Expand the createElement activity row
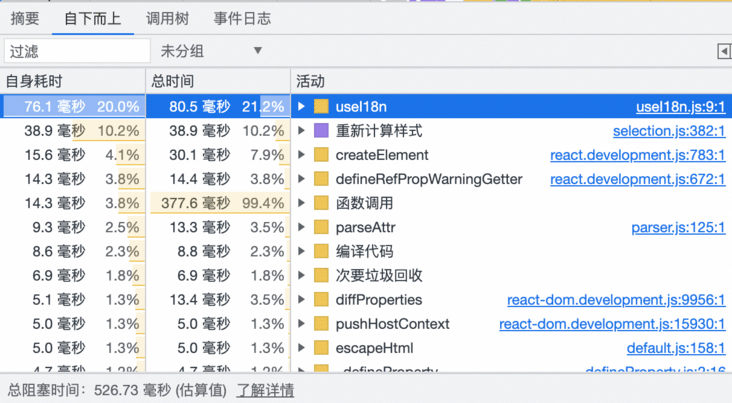The image size is (732, 403). [x=302, y=155]
